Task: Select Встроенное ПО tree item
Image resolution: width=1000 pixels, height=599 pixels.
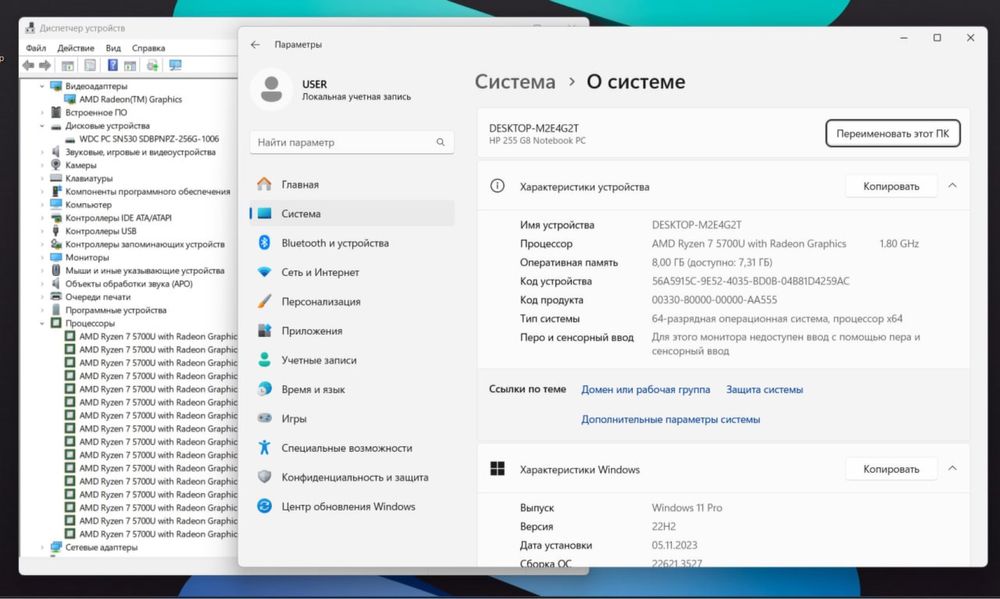Action: click(x=96, y=112)
